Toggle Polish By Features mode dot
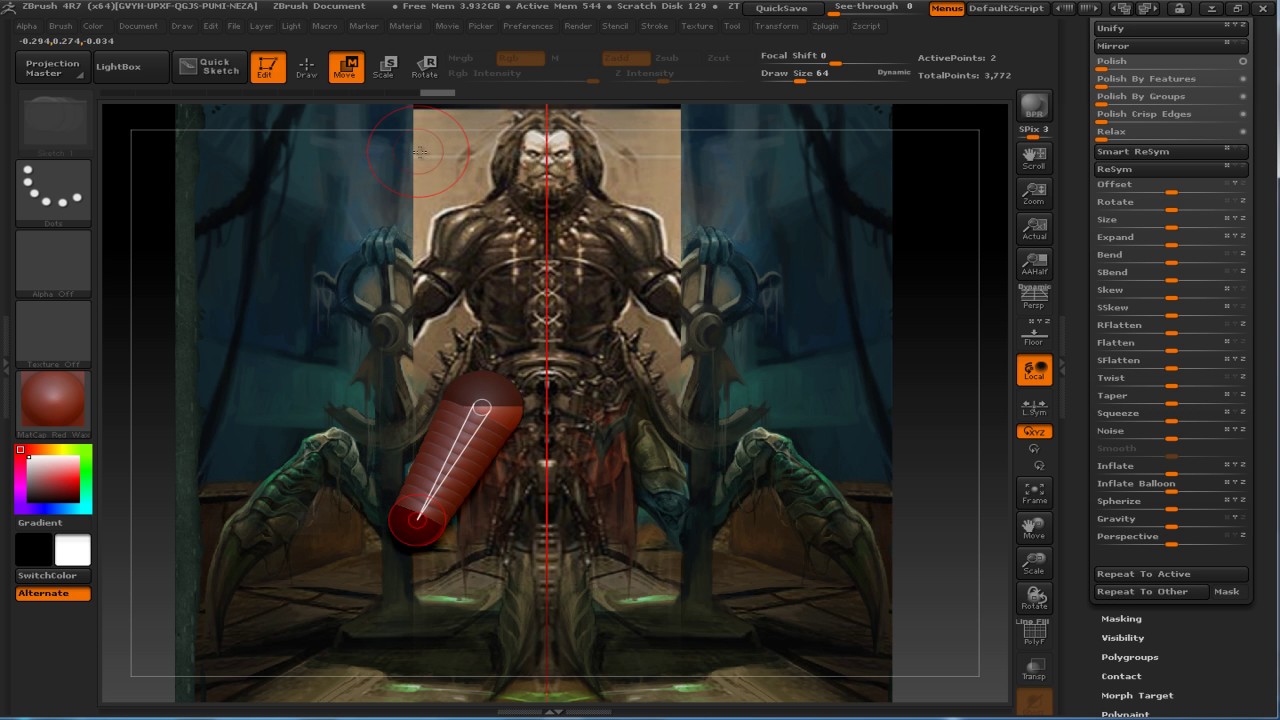The image size is (1280, 720). 1243,79
